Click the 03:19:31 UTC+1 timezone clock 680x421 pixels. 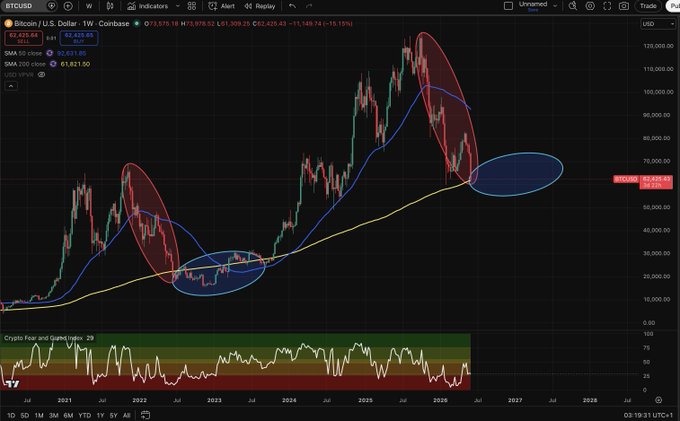click(648, 415)
